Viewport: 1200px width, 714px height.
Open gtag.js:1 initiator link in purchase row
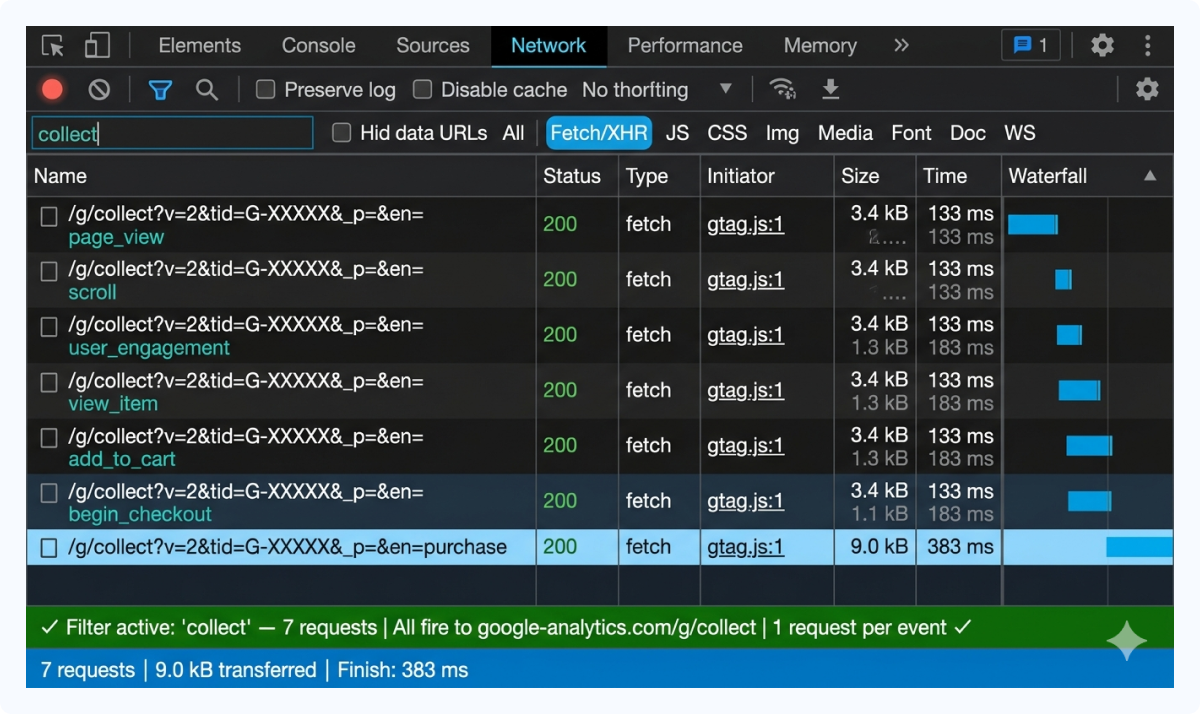coord(745,547)
